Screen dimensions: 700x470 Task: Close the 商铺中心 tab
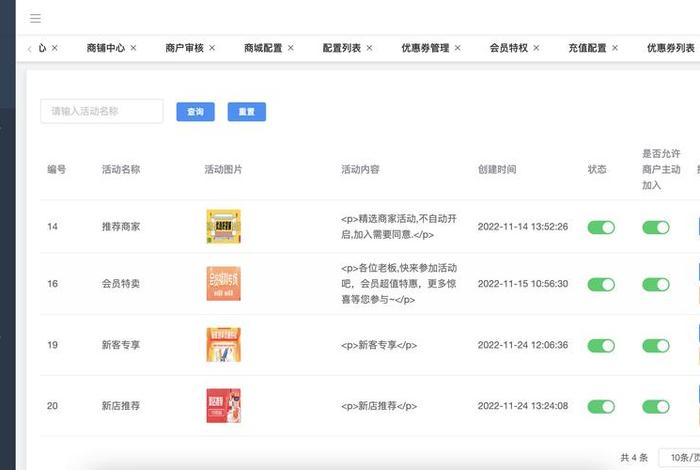[133, 48]
